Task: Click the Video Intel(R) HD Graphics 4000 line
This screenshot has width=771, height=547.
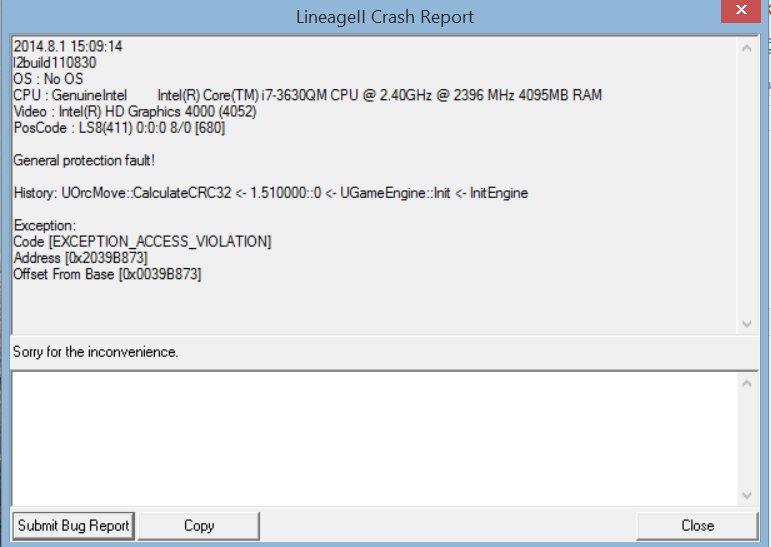Action: pyautogui.click(x=135, y=112)
